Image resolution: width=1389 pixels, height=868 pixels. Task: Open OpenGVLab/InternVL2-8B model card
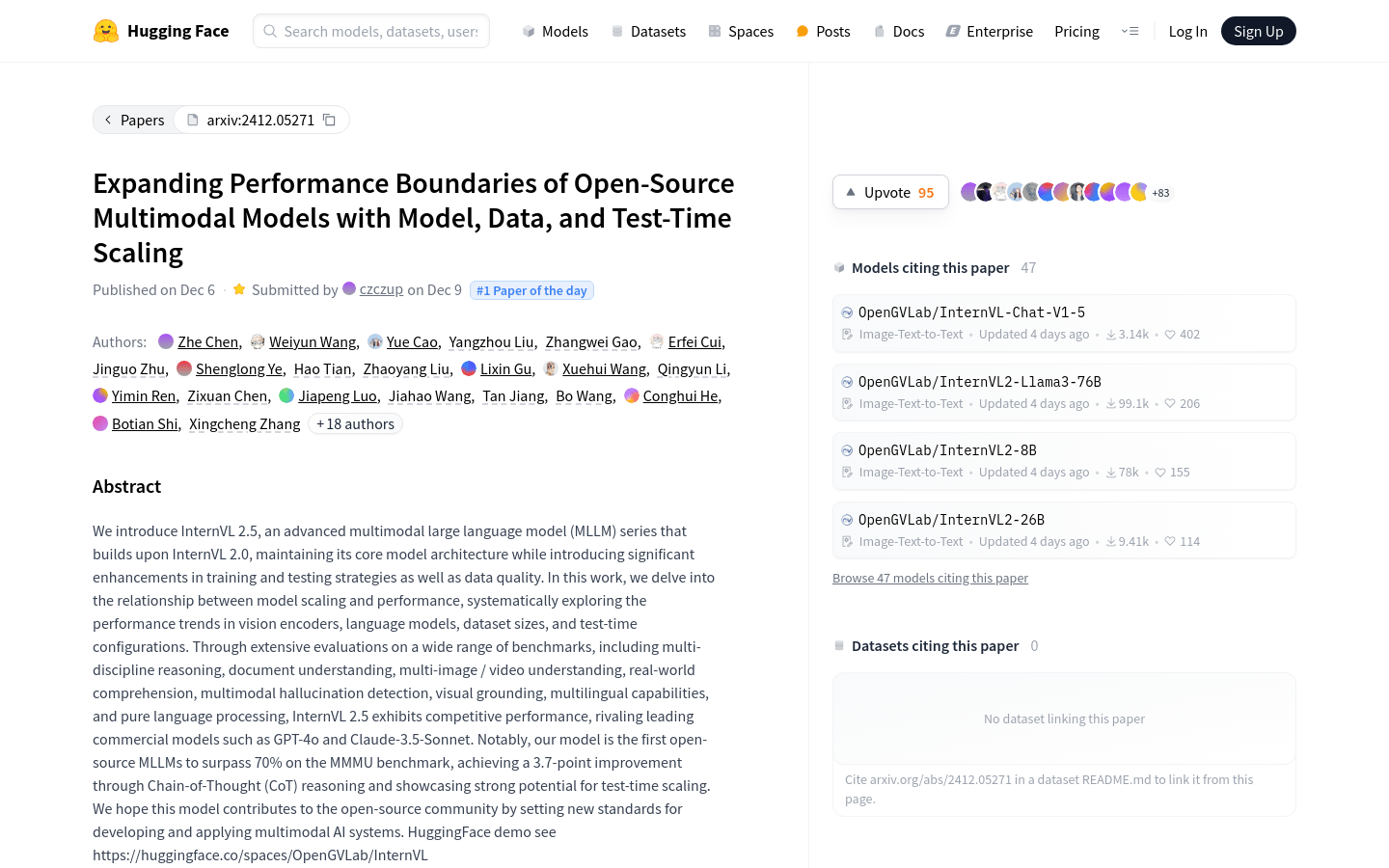[x=1064, y=461]
